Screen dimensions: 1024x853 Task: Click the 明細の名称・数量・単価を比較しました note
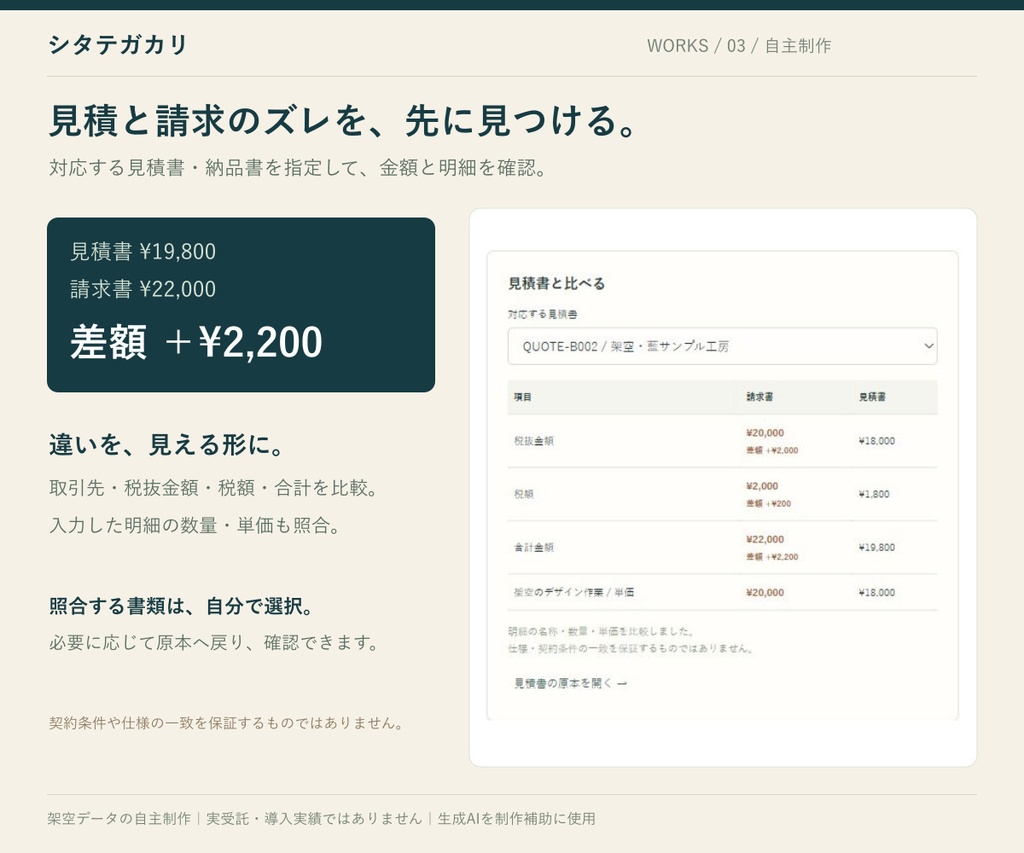pyautogui.click(x=601, y=632)
